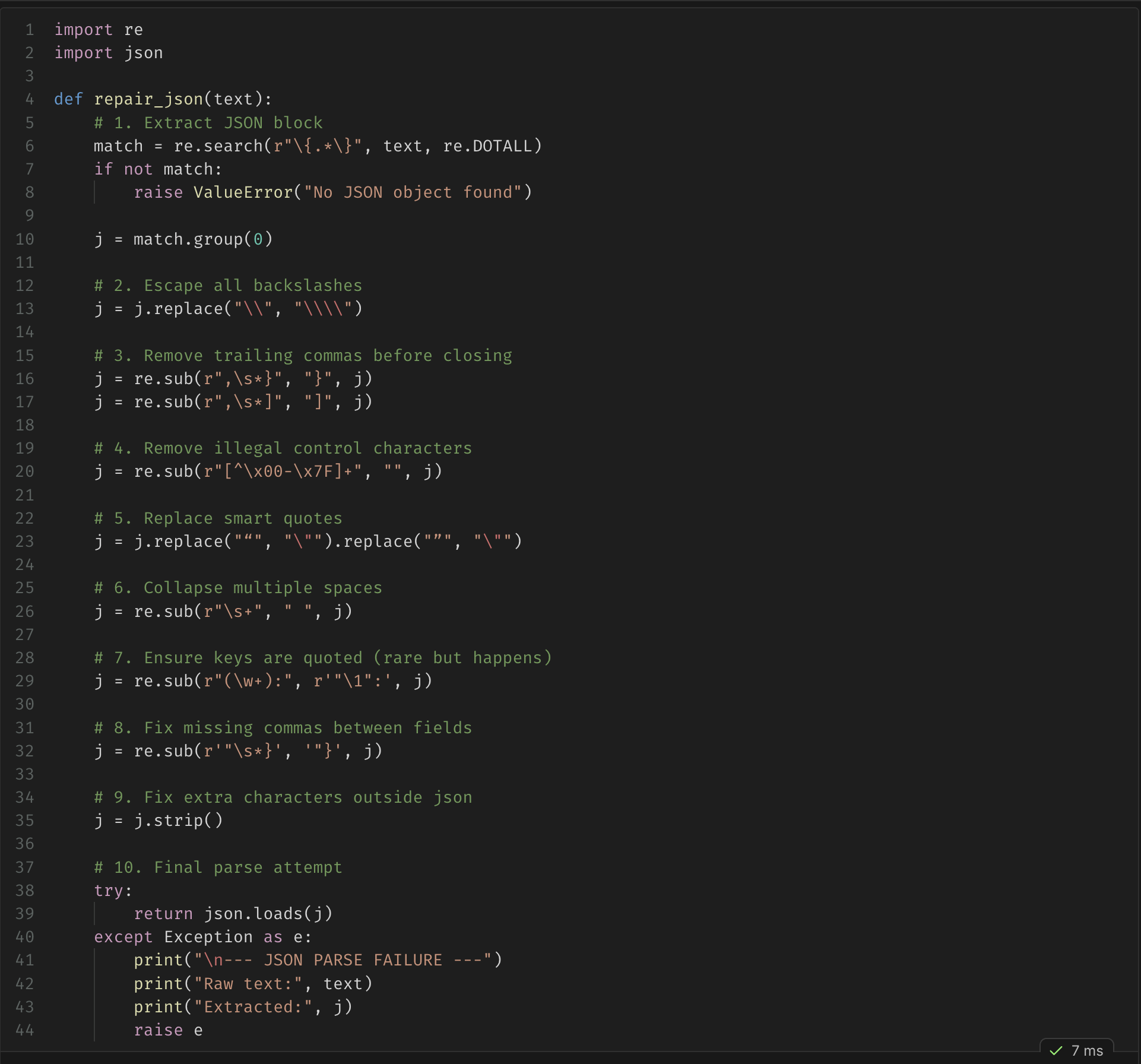Screen dimensions: 1141x1064
Task: Click line number 44 in the gutter
Action: [25, 1030]
